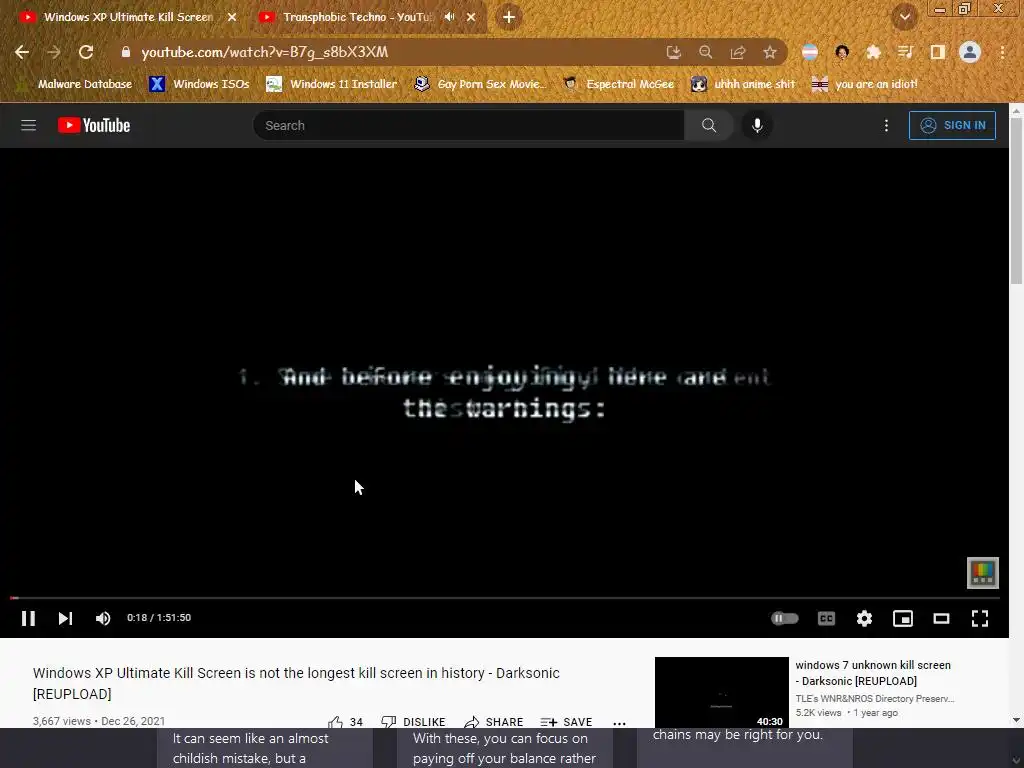Viewport: 1024px width, 768px height.
Task: Like the video
Action: (346, 721)
